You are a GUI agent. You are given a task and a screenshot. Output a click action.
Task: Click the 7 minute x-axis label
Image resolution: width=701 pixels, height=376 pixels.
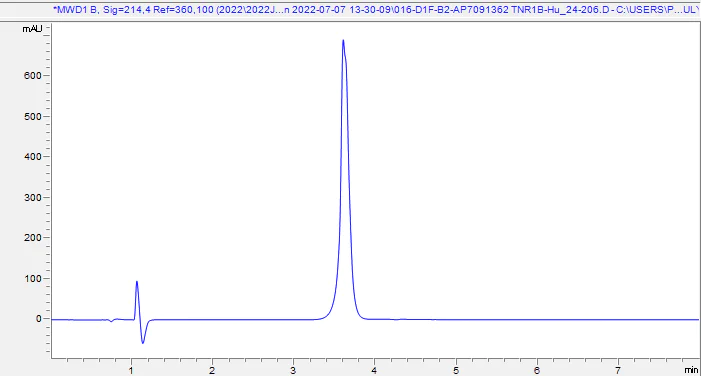[x=618, y=370]
